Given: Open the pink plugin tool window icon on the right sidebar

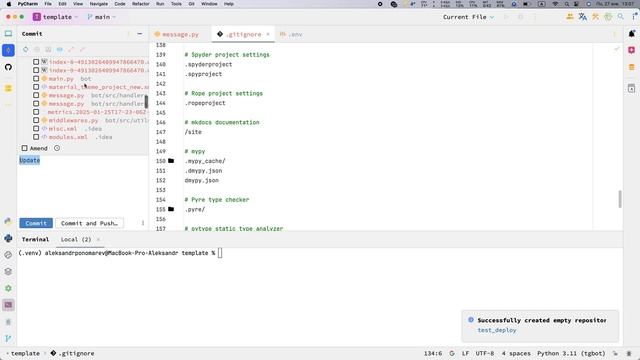Looking at the screenshot, I should [x=631, y=50].
